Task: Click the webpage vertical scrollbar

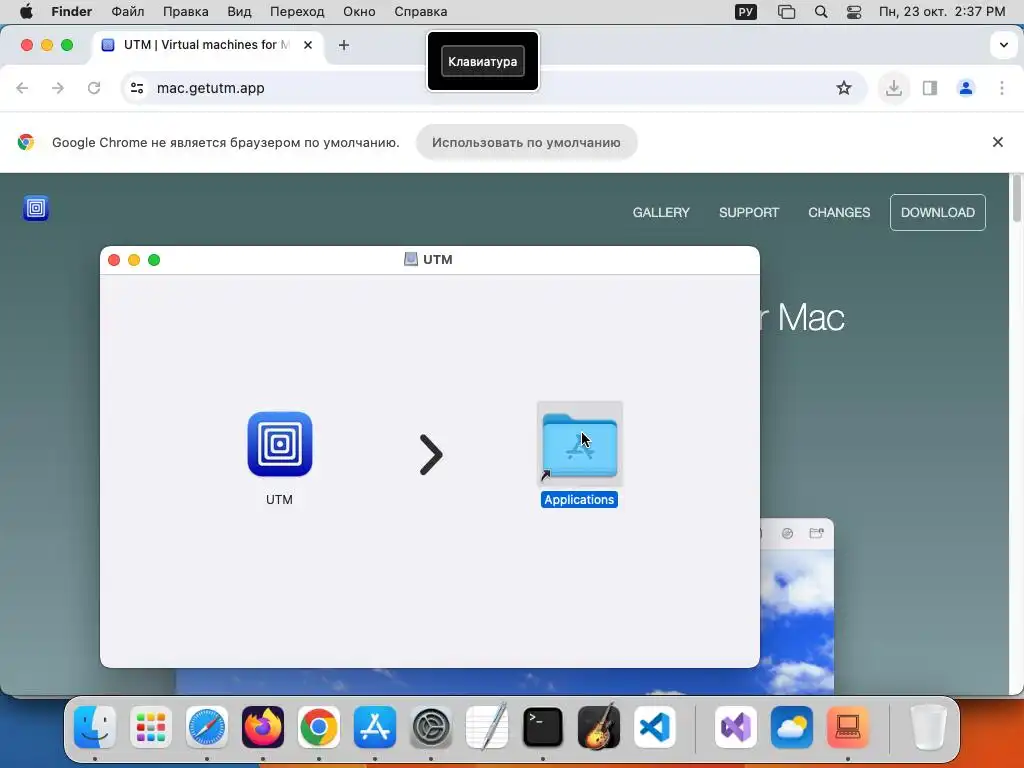Action: [1016, 199]
